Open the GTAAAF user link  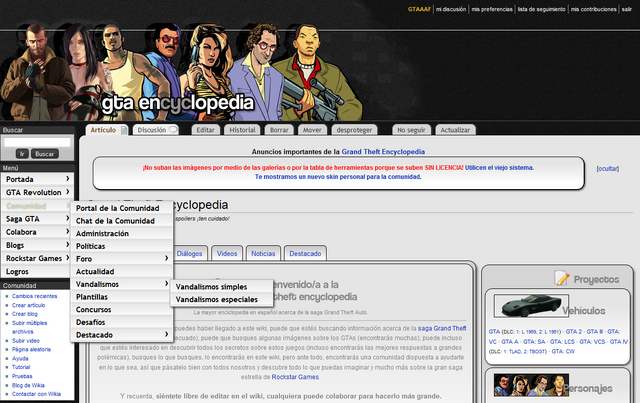tap(419, 9)
